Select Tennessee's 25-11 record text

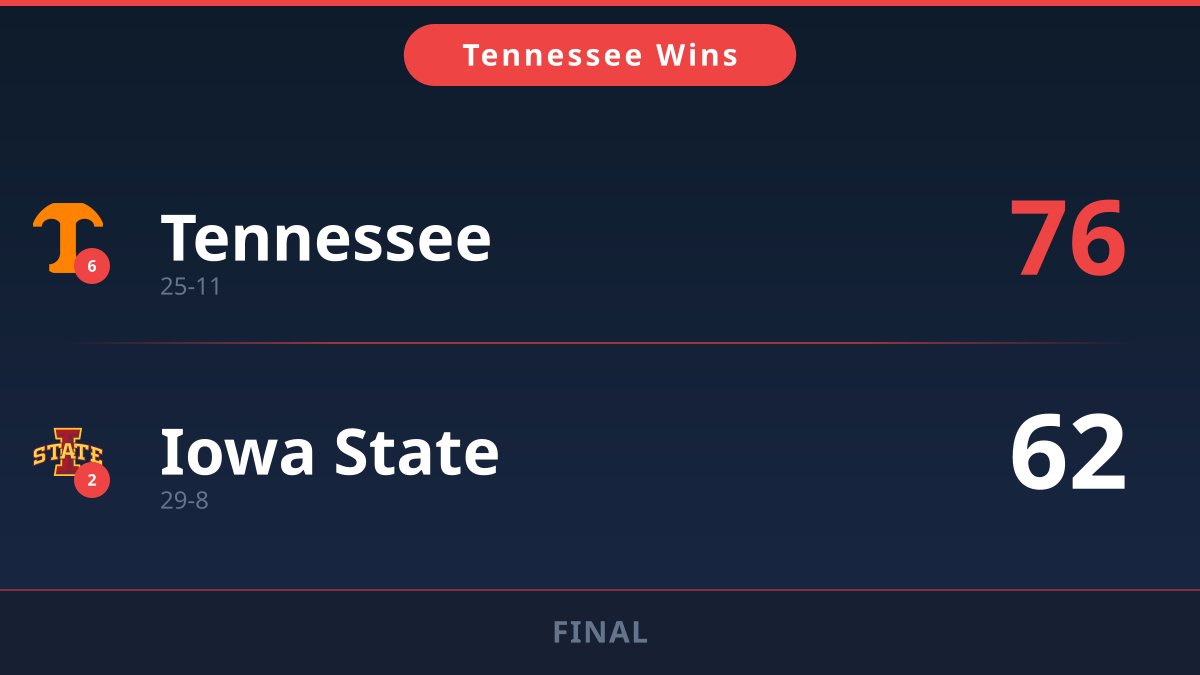[190, 287]
